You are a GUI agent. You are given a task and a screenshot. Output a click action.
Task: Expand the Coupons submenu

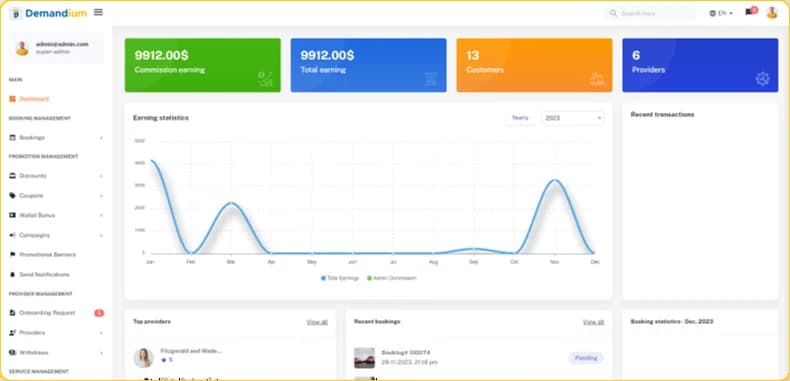click(56, 196)
